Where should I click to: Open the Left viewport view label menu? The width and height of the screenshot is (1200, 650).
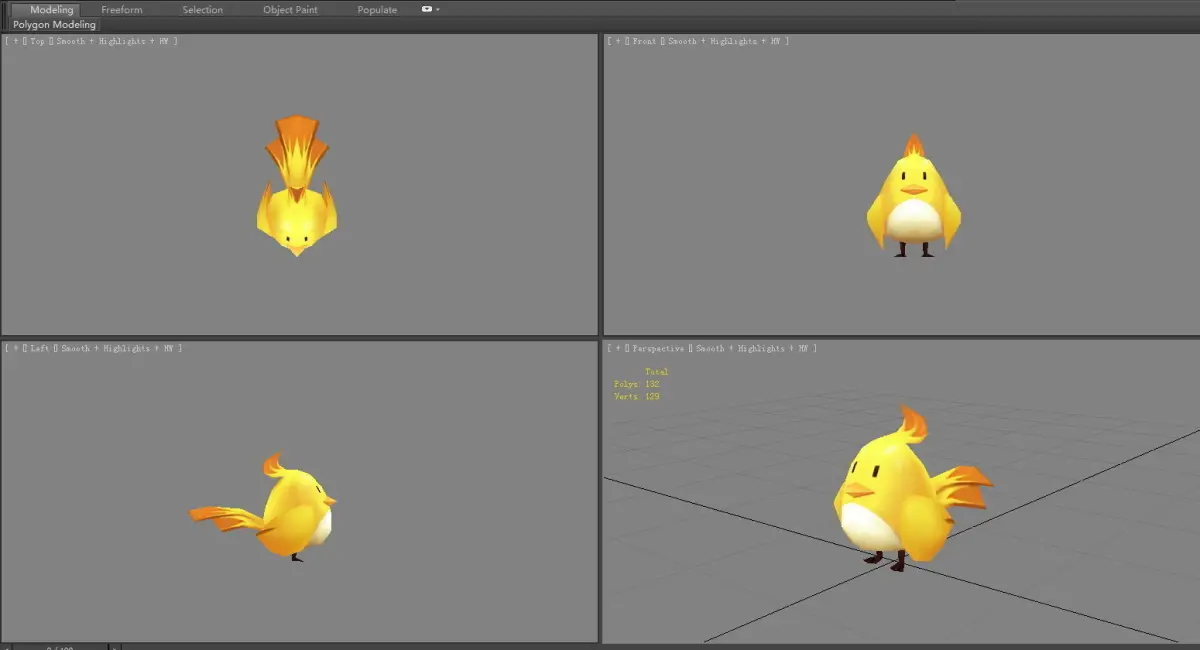(x=40, y=348)
